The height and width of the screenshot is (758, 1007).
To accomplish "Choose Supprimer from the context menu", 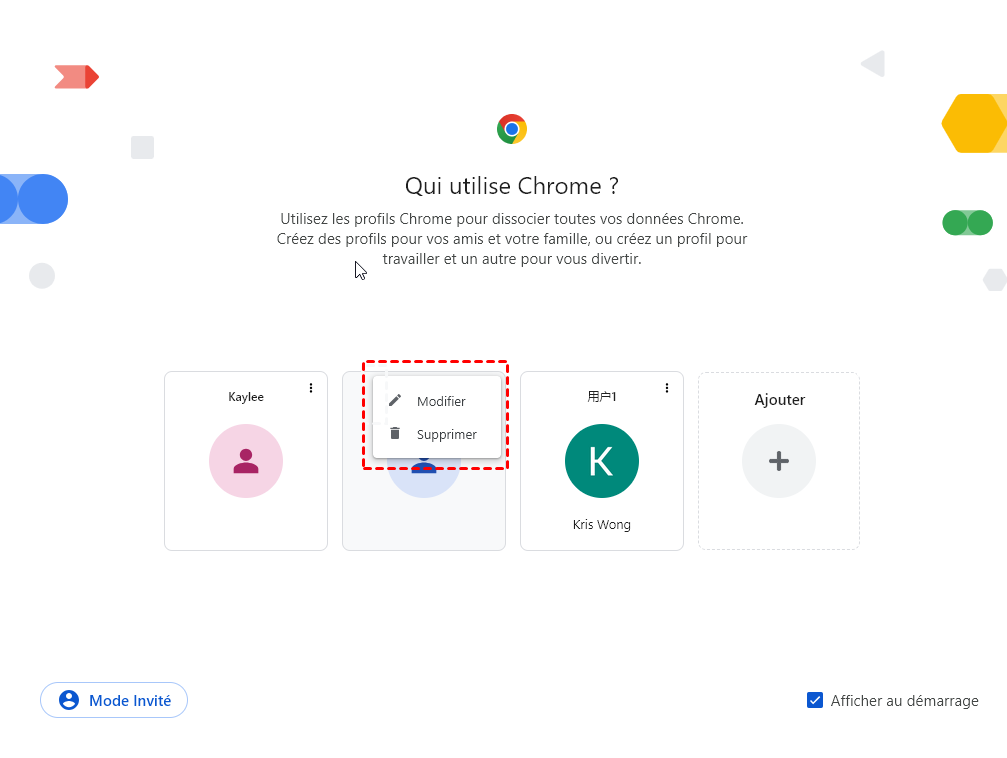I will (x=446, y=434).
